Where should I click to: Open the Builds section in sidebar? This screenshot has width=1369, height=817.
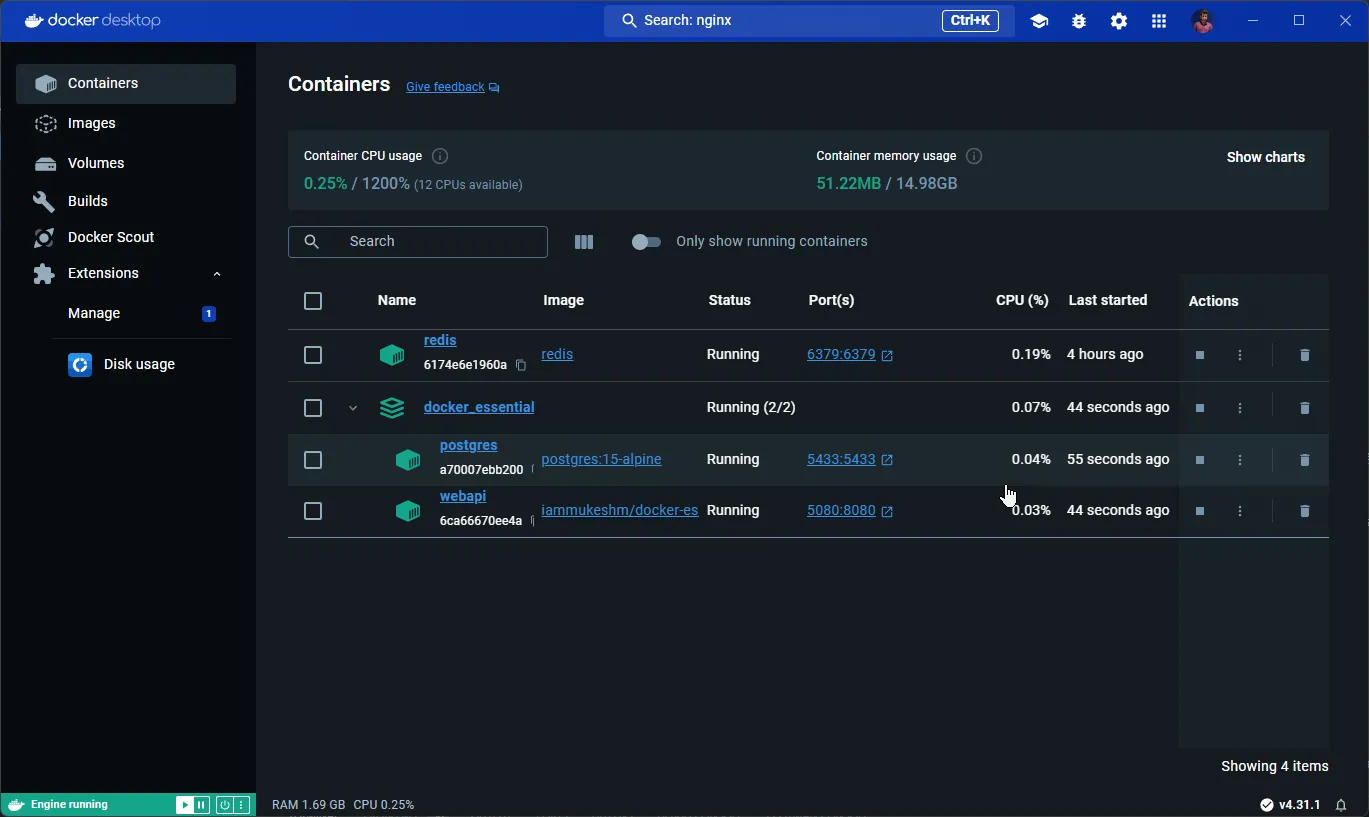[85, 200]
